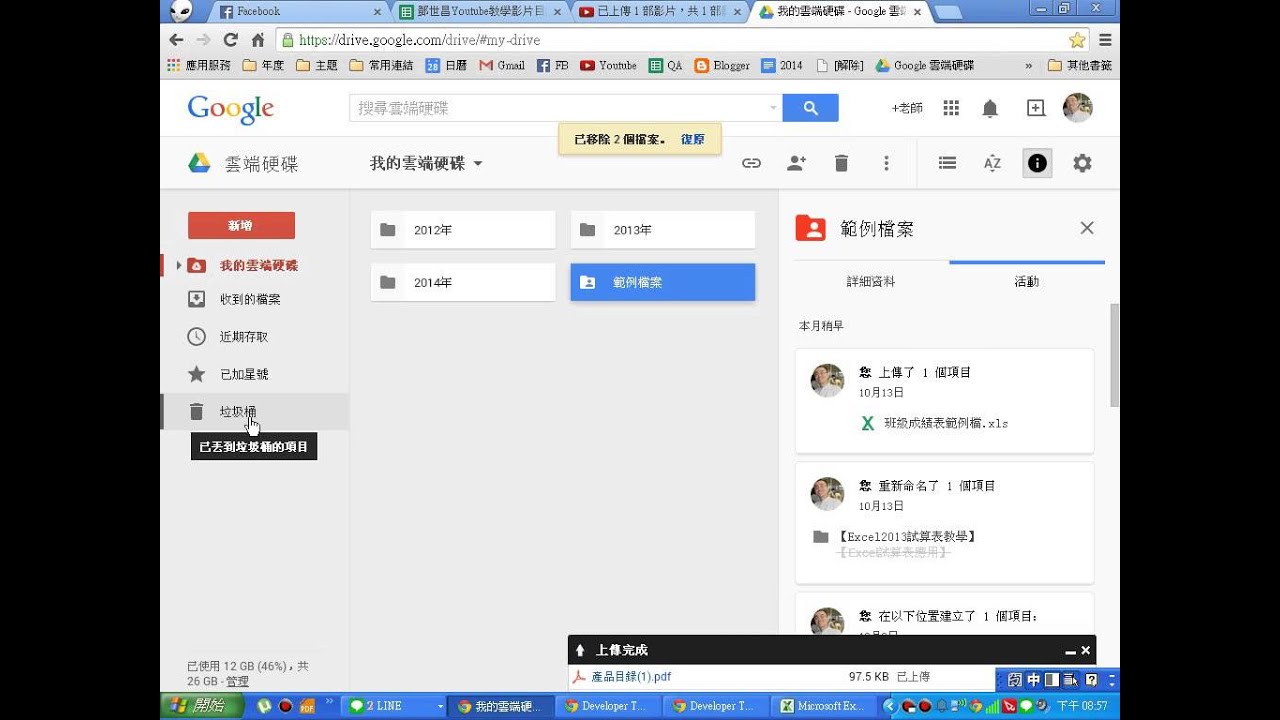Viewport: 1280px width, 720px height.
Task: Expand the 我的雲端硬碟 tree arrow
Action: click(179, 265)
